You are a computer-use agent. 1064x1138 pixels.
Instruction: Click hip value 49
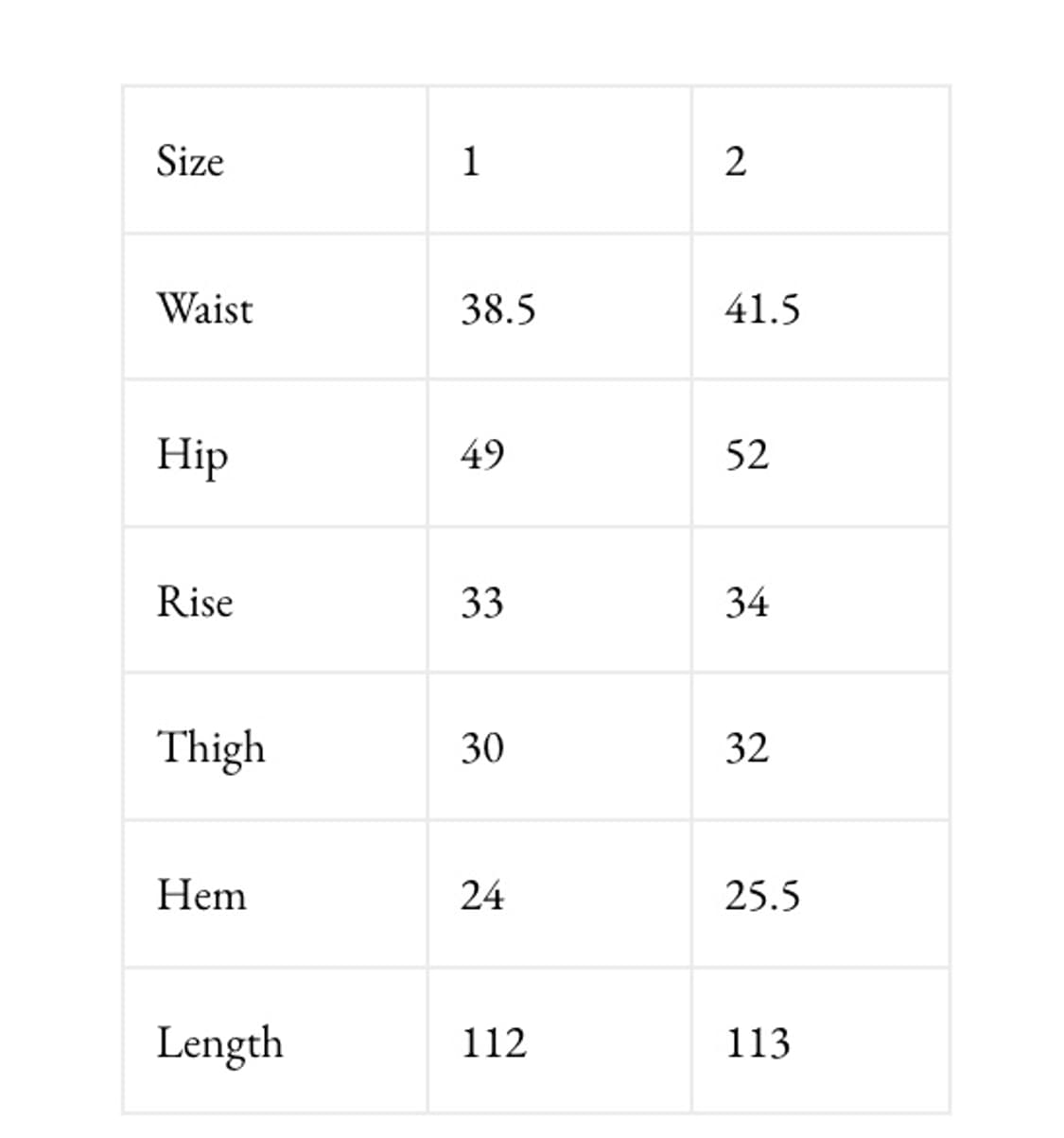[x=482, y=455]
